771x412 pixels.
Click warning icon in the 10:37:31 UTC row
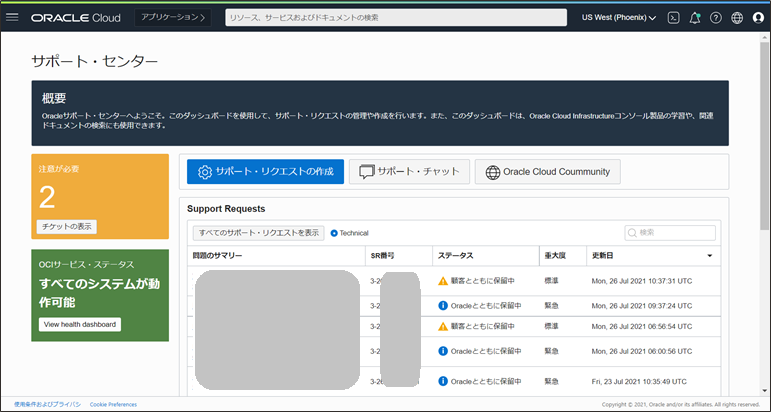pyautogui.click(x=443, y=281)
